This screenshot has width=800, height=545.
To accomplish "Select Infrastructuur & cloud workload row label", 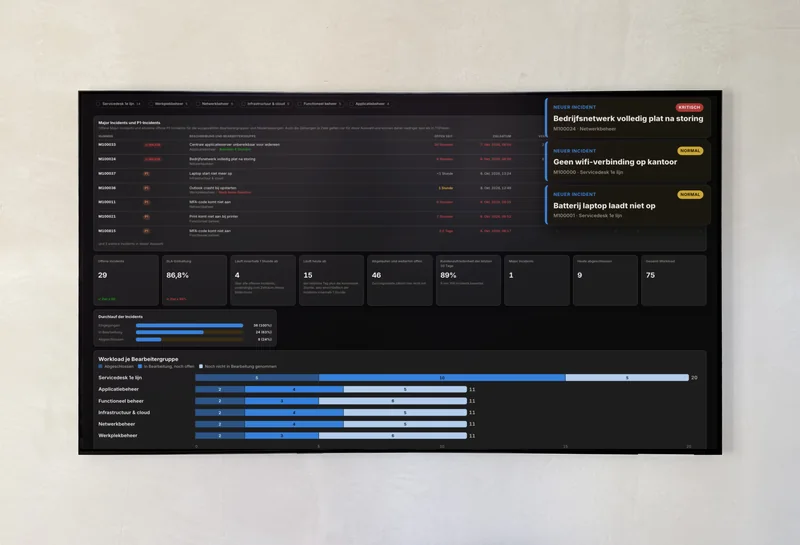I will pyautogui.click(x=124, y=412).
